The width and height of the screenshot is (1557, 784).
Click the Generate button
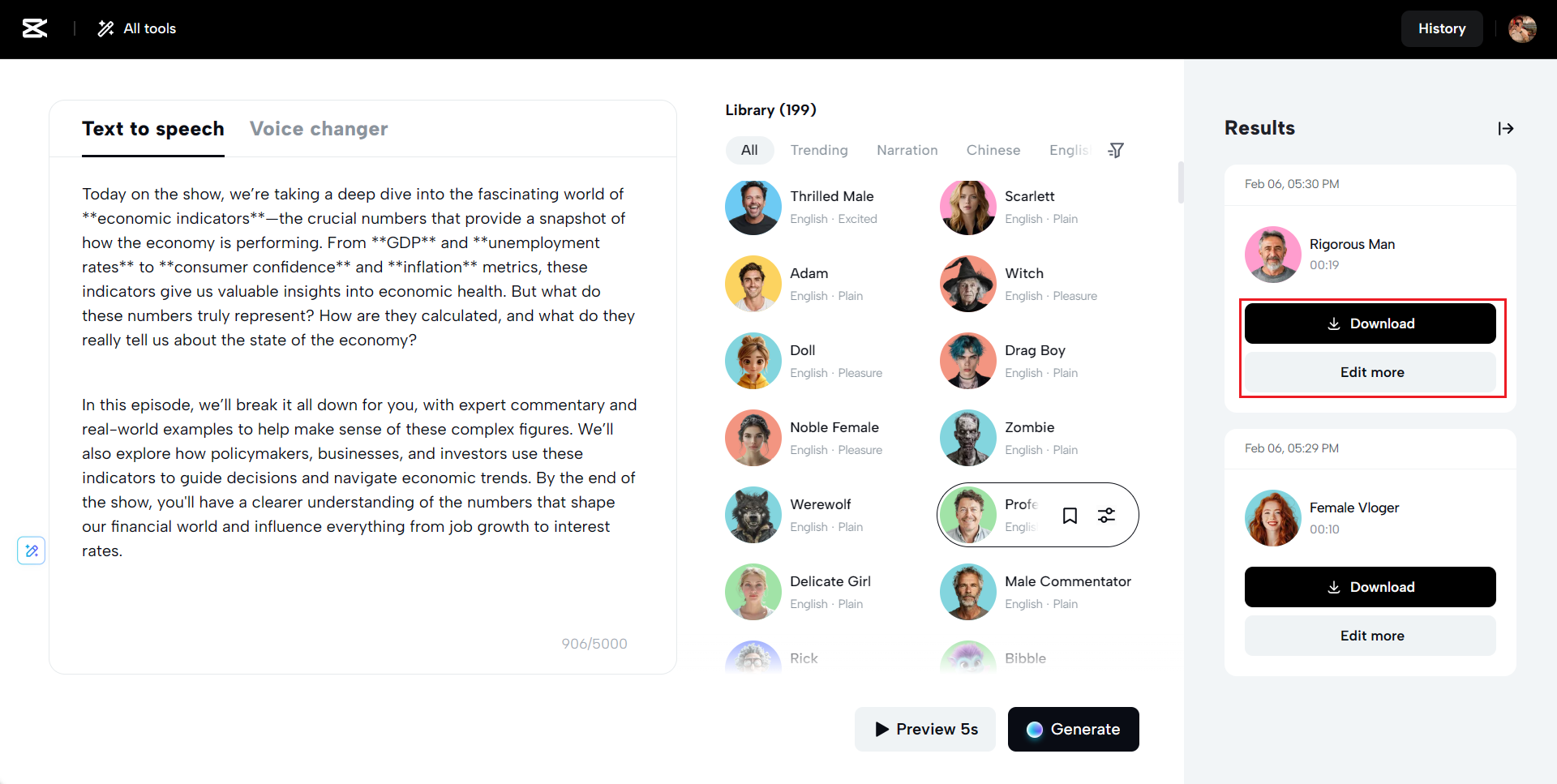click(1073, 729)
